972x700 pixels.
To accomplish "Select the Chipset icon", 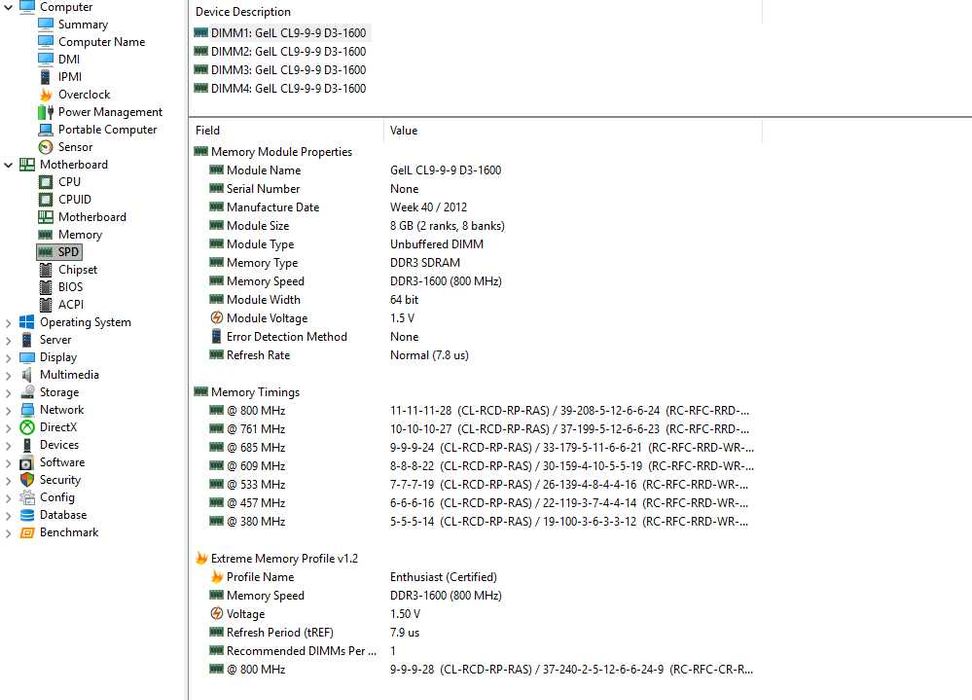I will (x=45, y=270).
